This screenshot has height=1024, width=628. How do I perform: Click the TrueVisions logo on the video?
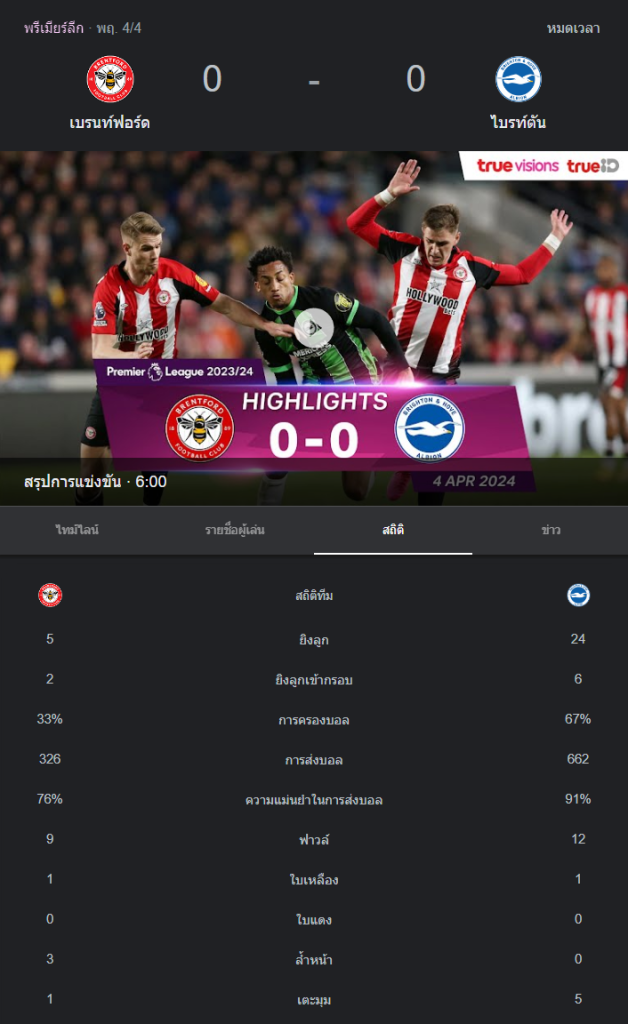pos(518,165)
